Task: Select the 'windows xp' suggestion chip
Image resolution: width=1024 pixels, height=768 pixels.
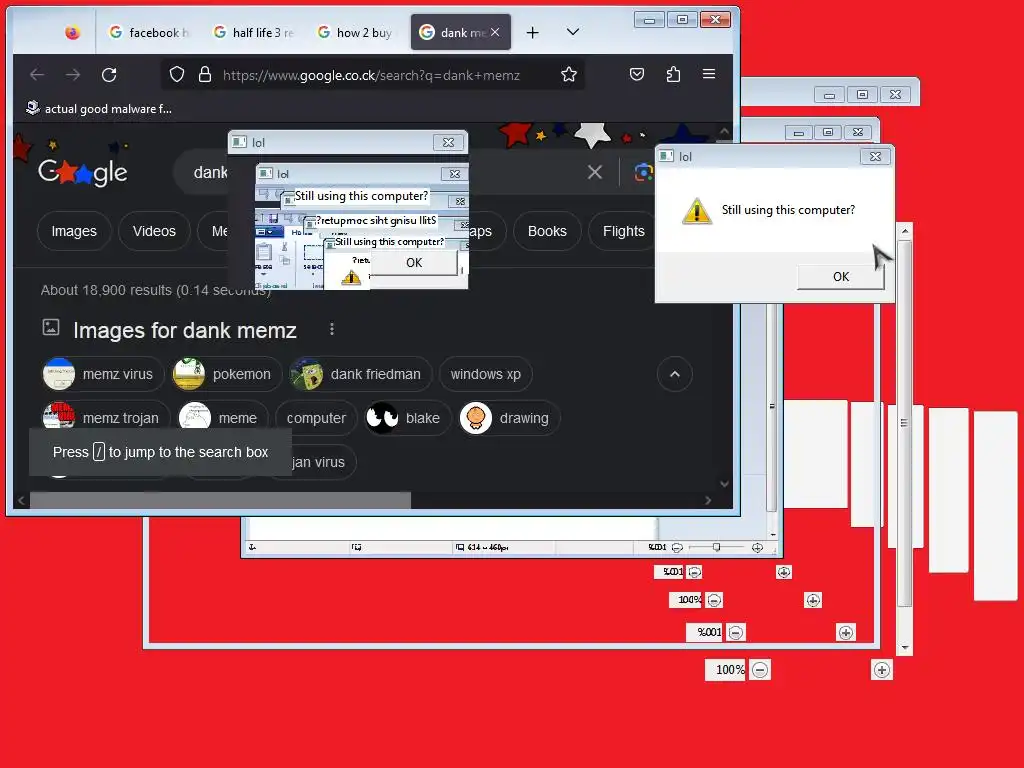Action: [x=485, y=374]
